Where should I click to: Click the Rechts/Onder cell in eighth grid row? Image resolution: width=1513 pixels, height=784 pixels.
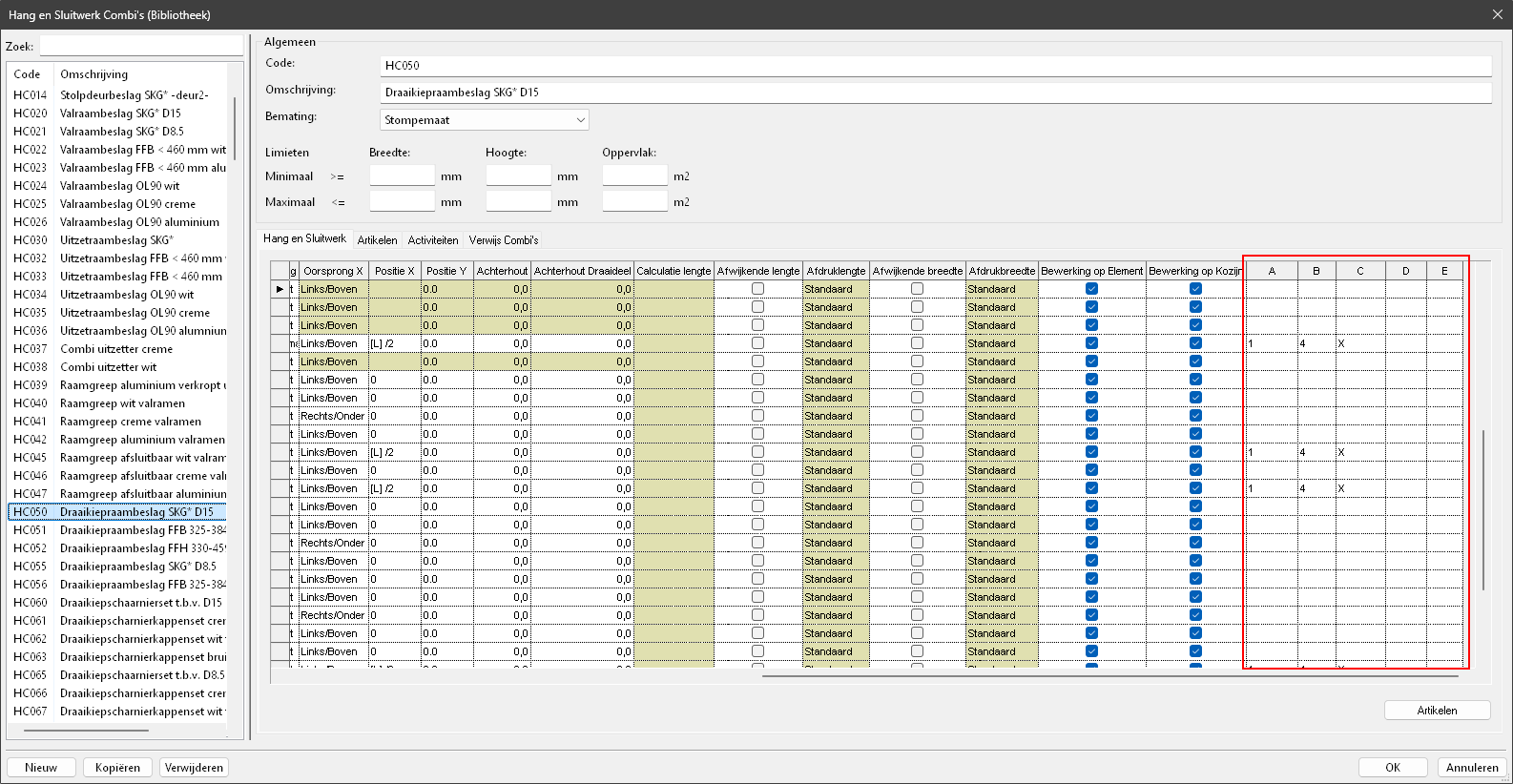(x=333, y=416)
